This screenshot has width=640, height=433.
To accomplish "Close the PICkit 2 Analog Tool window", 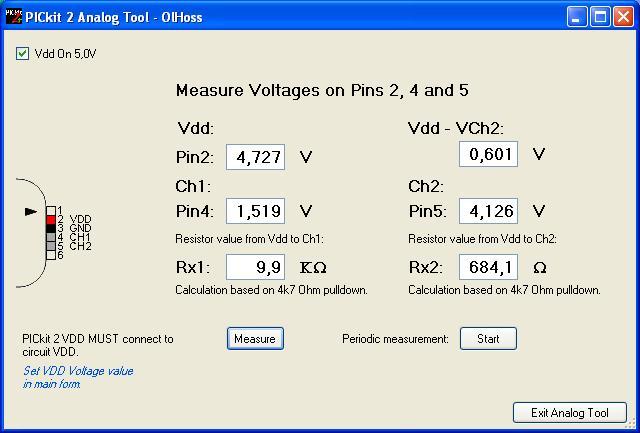I will tap(624, 17).
